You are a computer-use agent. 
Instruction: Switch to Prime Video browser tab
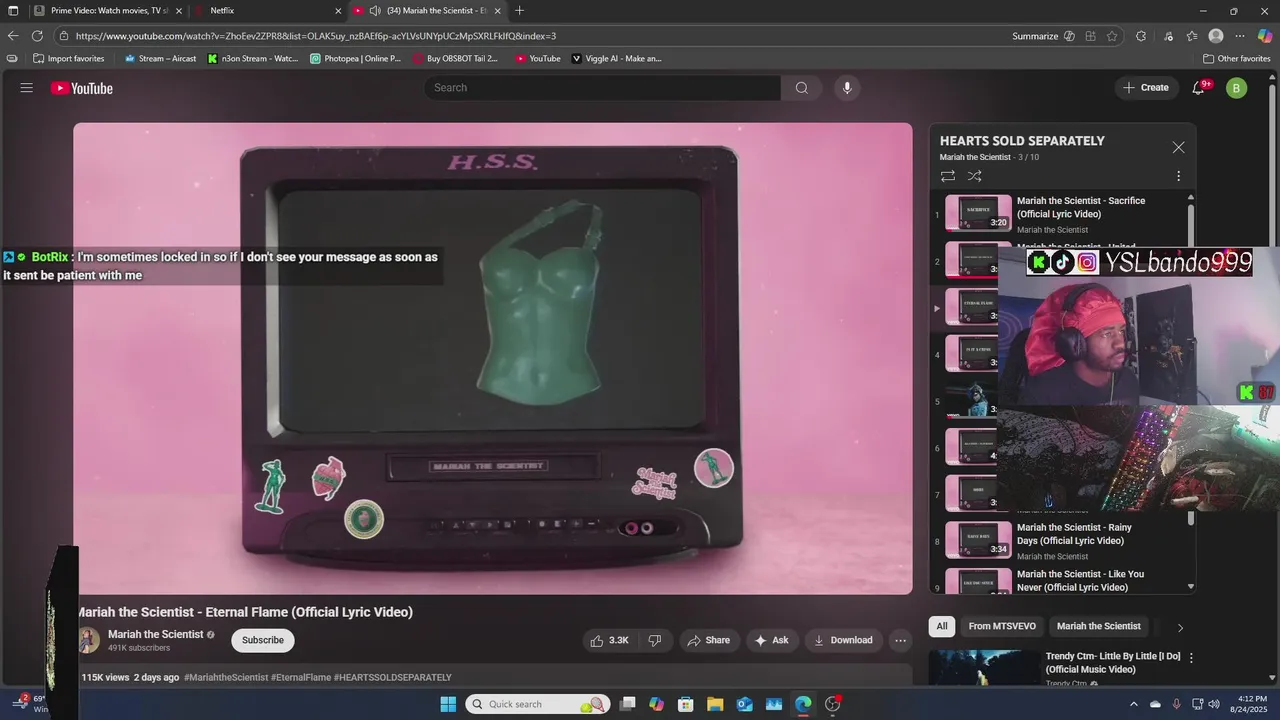tap(108, 10)
